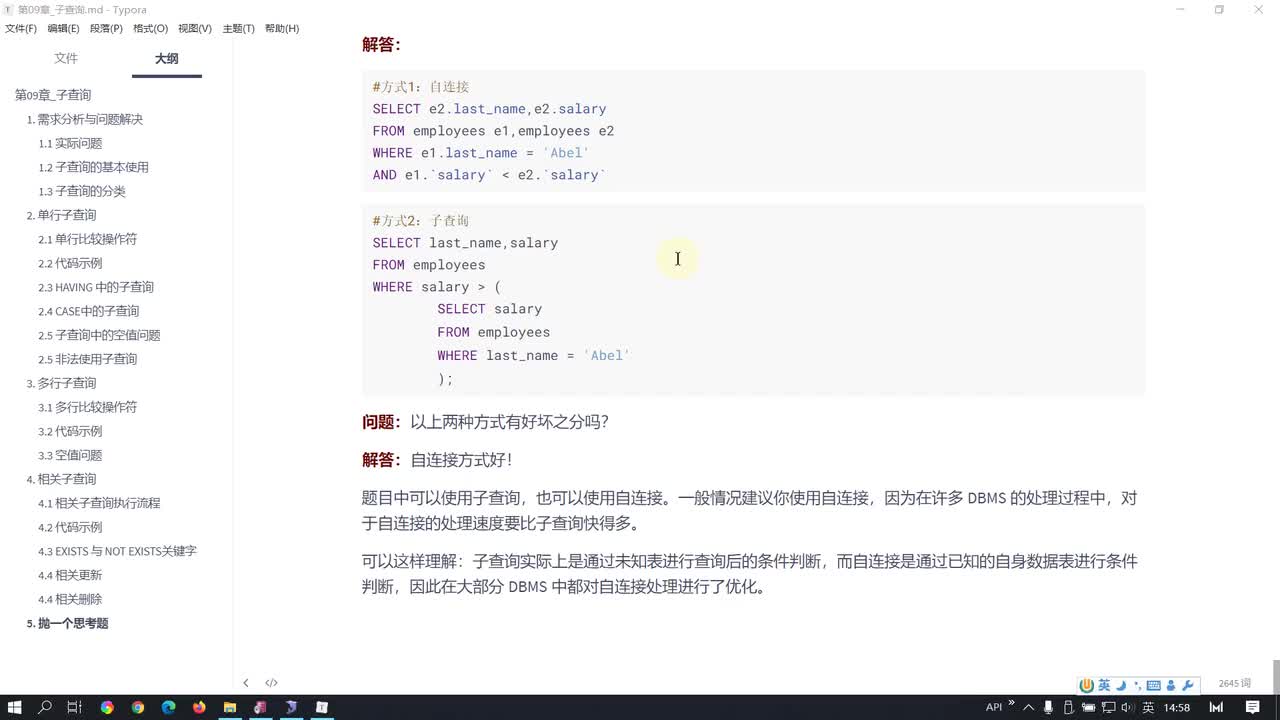The image size is (1280, 720).
Task: Open IME user account icon
Action: pyautogui.click(x=1170, y=685)
